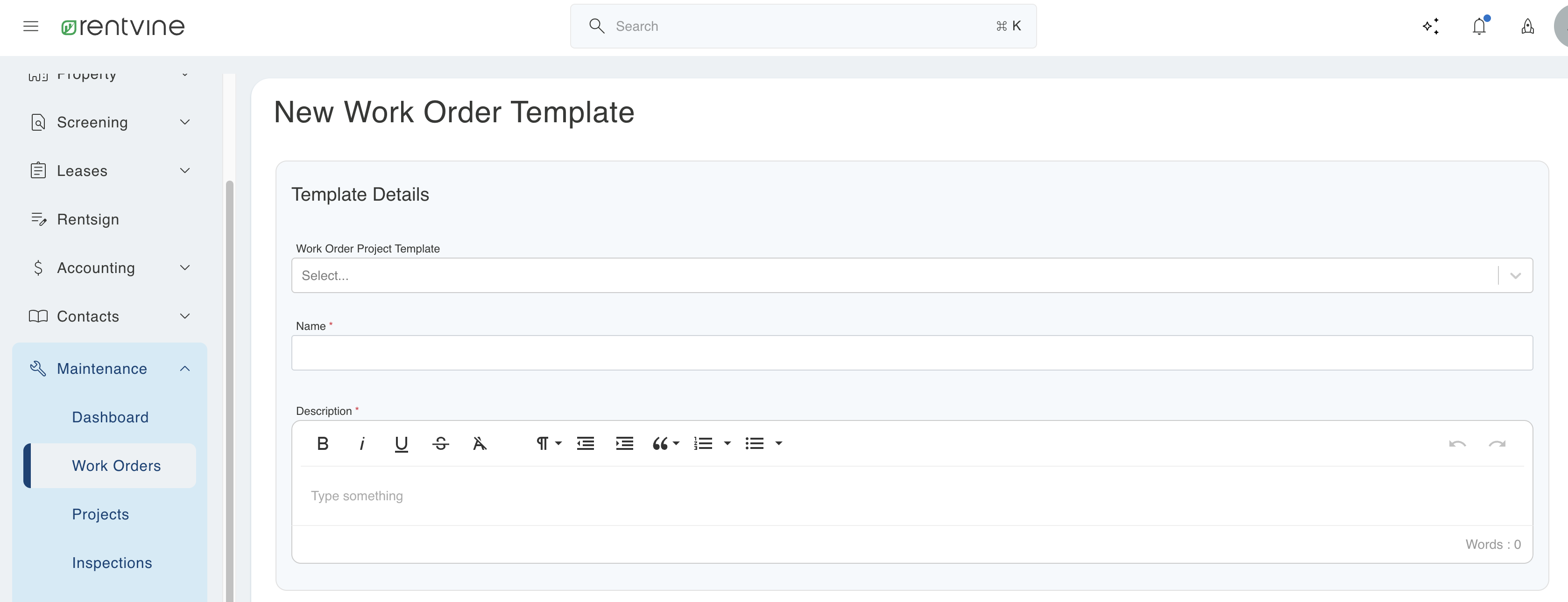Screen dimensions: 1568x602
Task: Apply strikethrough formatting
Action: pos(441,444)
